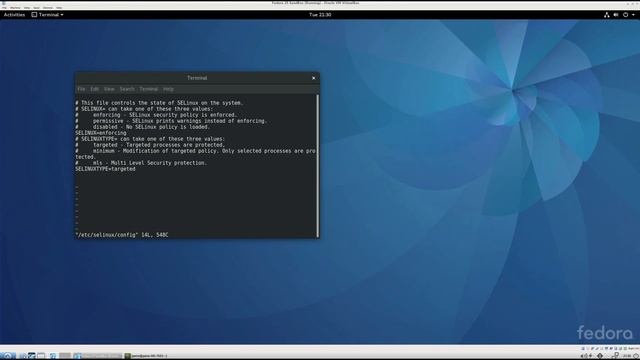Click the power icon in top bar
The height and width of the screenshot is (360, 640).
click(625, 15)
